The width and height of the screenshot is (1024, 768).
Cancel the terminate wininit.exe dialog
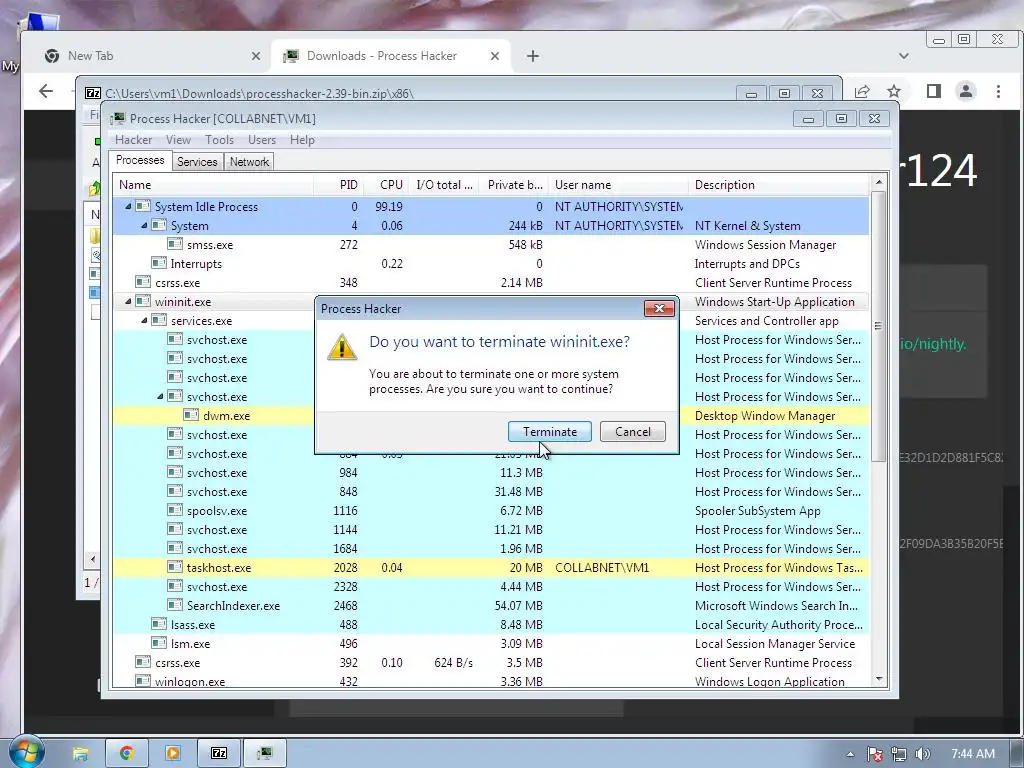coord(633,432)
